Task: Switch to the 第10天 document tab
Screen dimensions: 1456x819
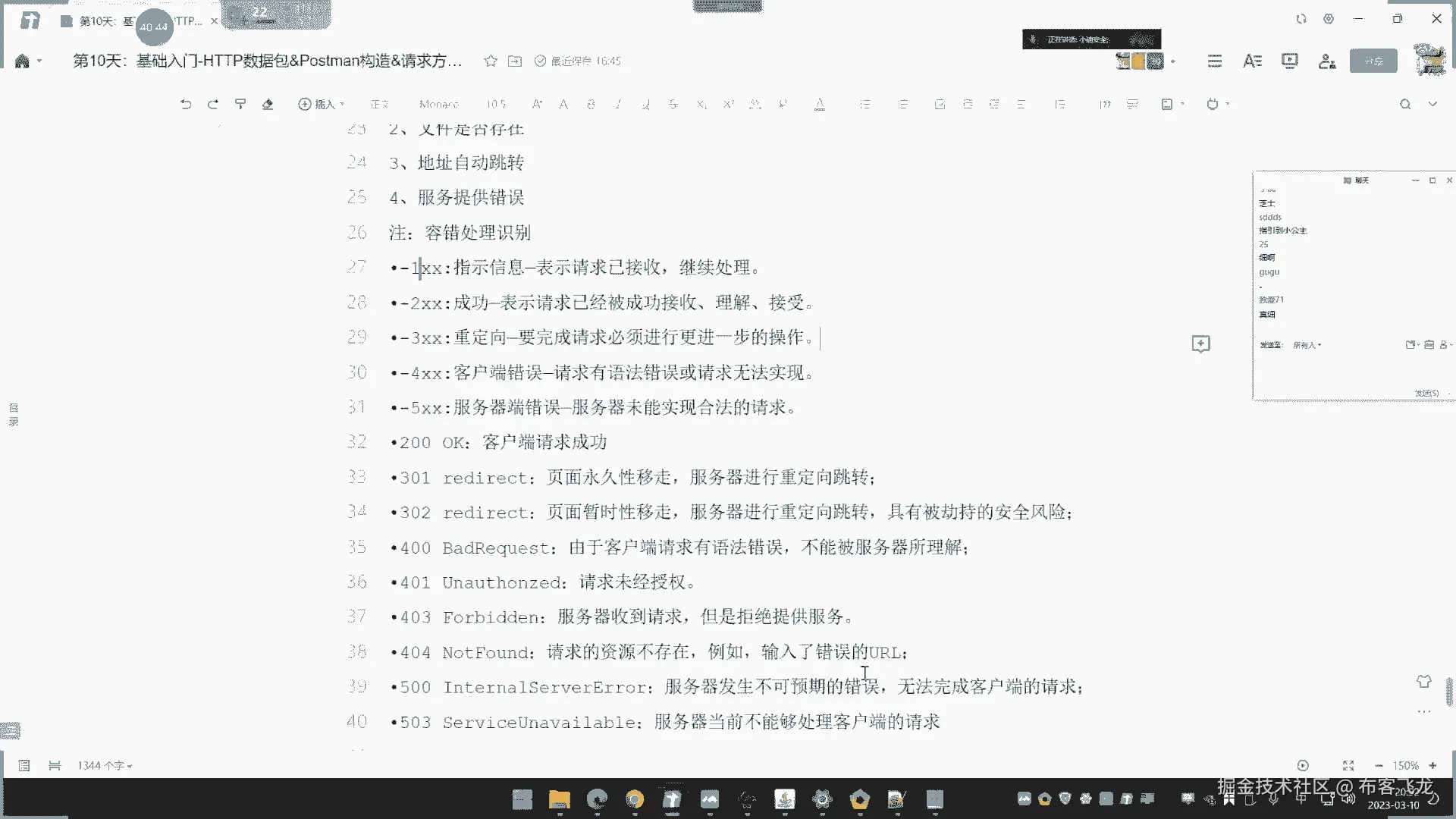Action: coord(99,21)
